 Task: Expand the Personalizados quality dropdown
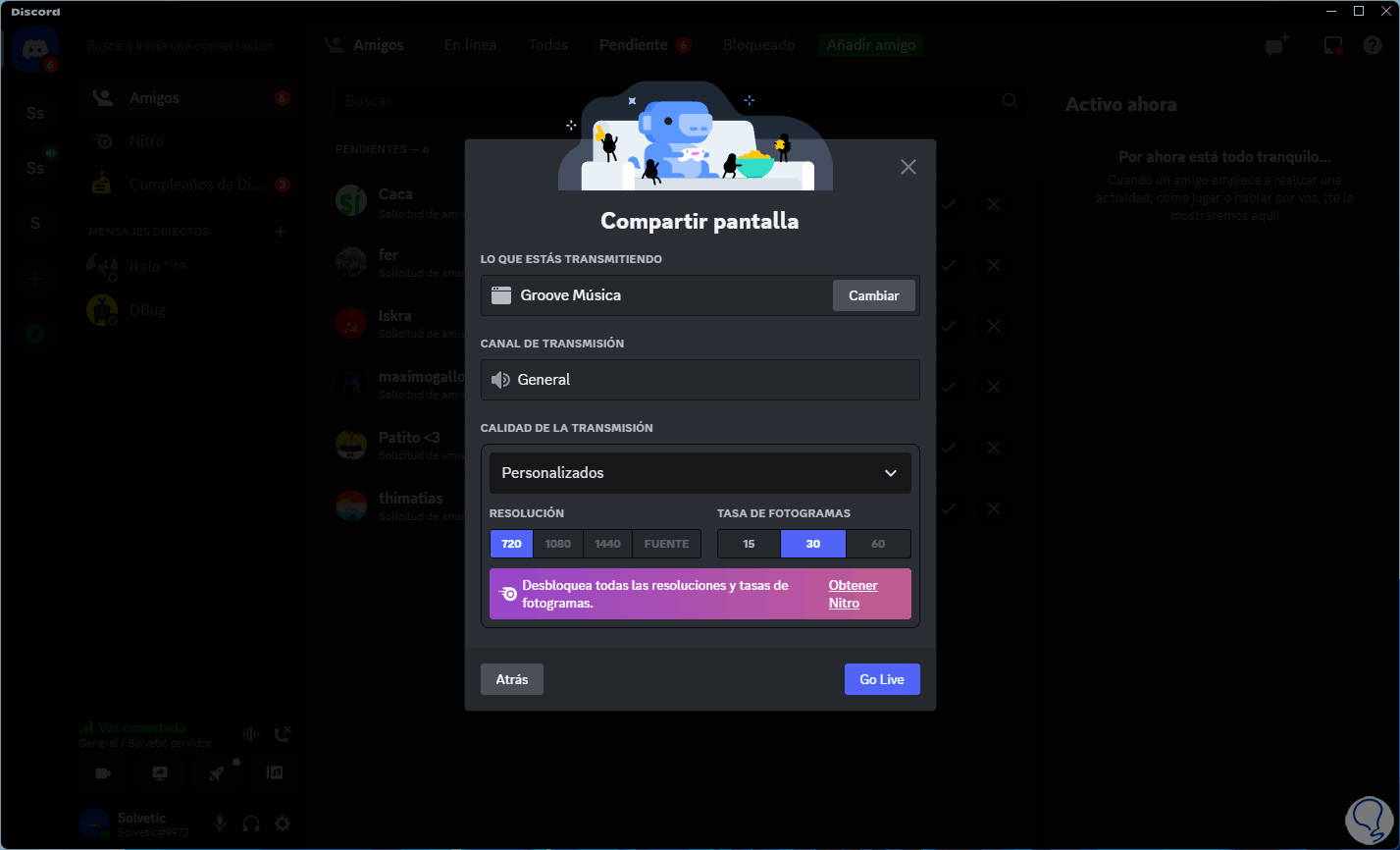700,473
